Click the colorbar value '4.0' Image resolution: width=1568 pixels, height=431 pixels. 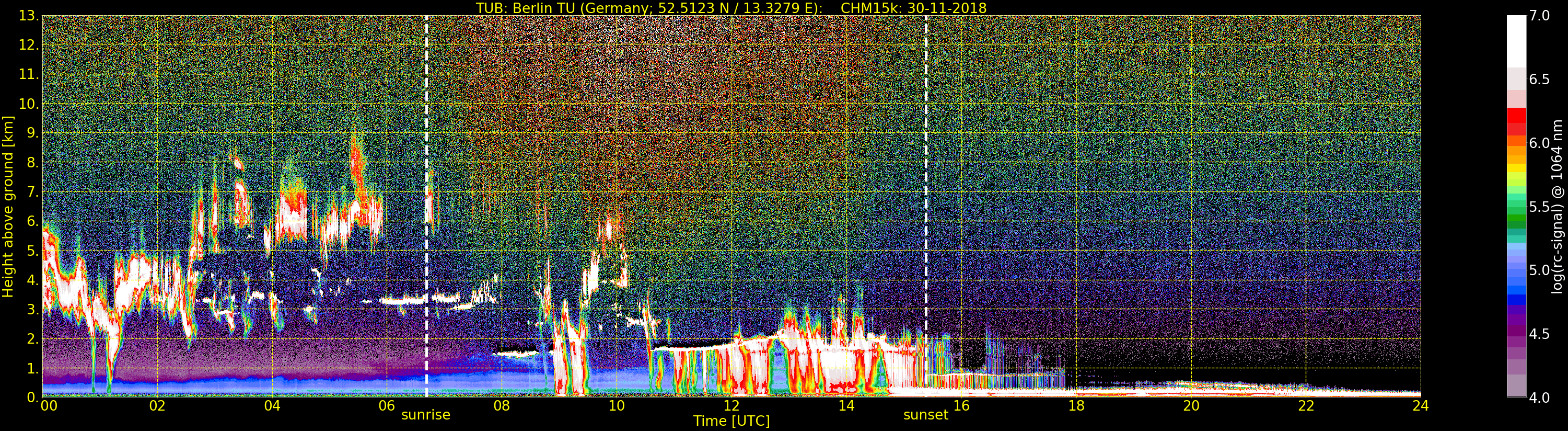tap(1539, 398)
